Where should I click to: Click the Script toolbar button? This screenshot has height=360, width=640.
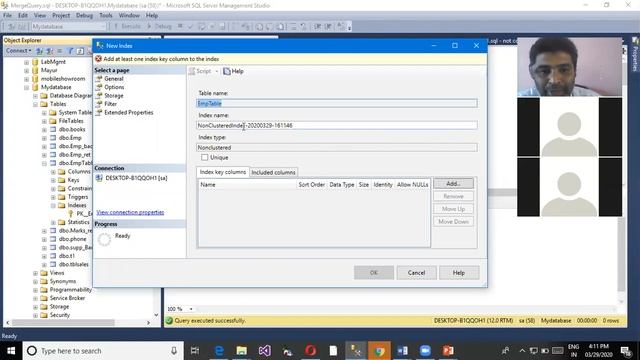tap(200, 71)
